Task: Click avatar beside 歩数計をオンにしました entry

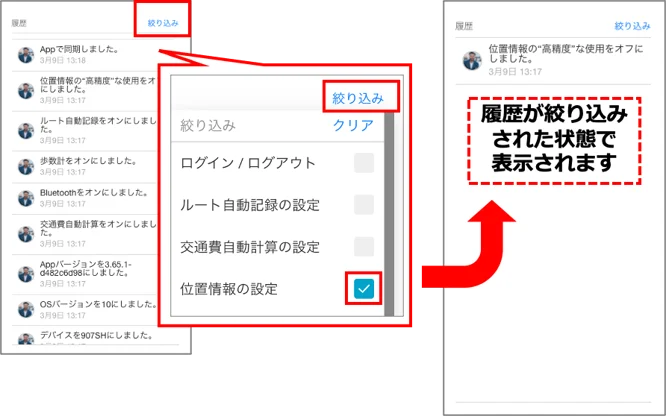Action: [26, 167]
